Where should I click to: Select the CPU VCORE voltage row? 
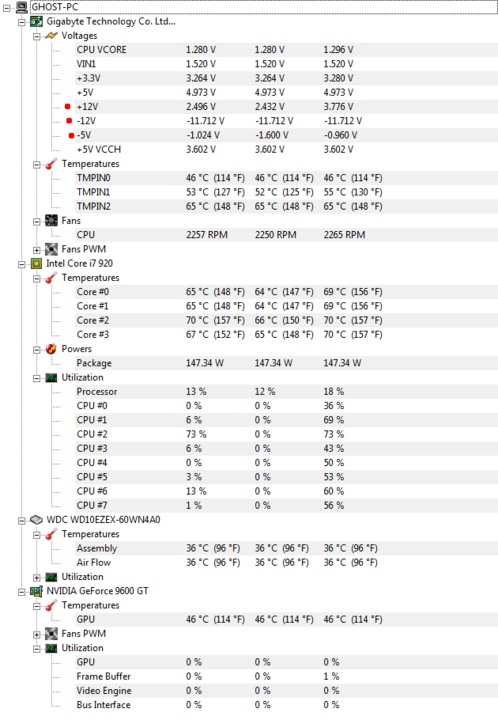coord(286,50)
